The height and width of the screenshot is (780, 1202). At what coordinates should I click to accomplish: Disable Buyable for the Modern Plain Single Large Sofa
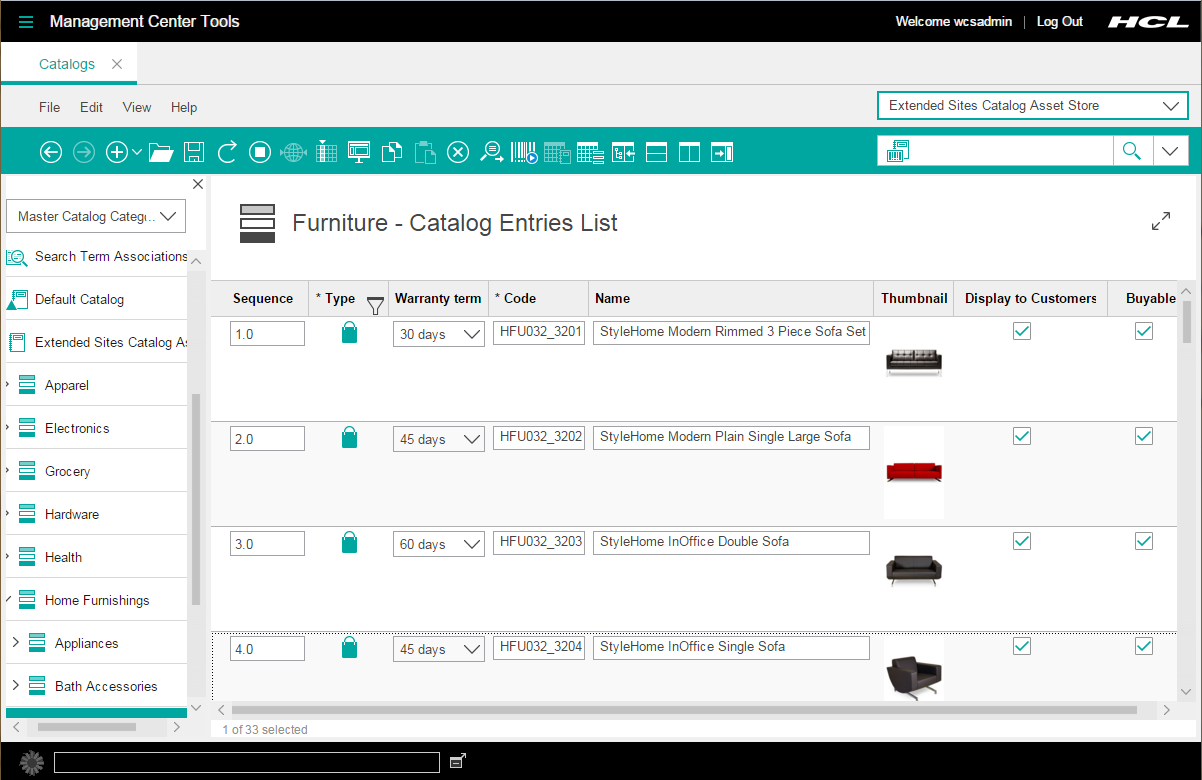tap(1143, 436)
